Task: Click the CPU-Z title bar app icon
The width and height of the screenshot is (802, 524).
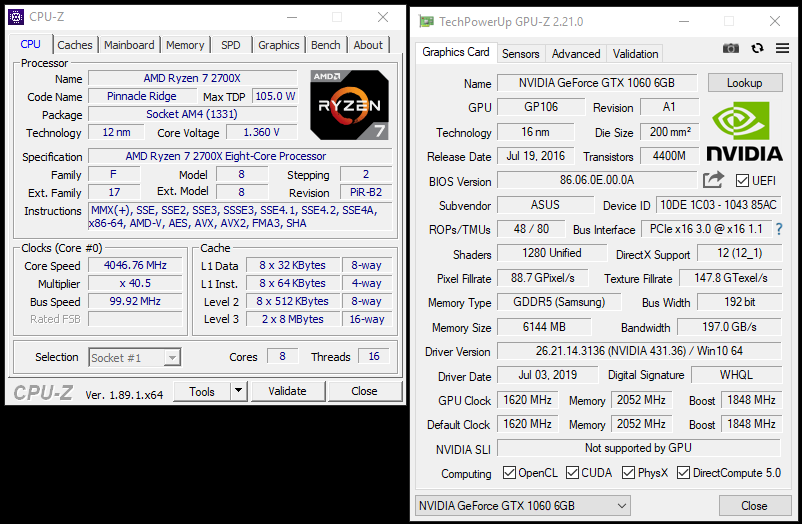Action: pyautogui.click(x=16, y=17)
